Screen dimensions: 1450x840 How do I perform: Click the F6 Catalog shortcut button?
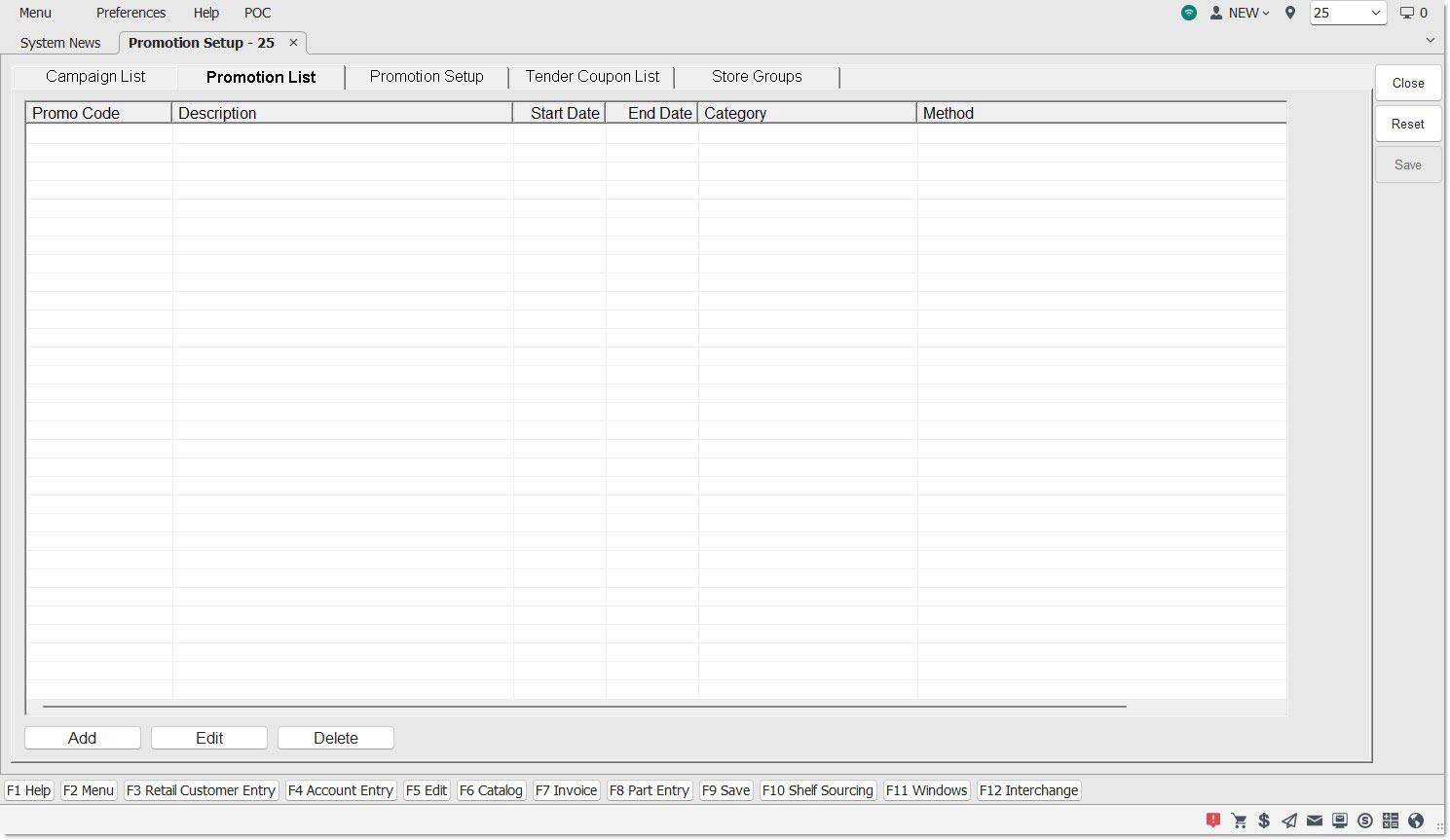pos(491,790)
